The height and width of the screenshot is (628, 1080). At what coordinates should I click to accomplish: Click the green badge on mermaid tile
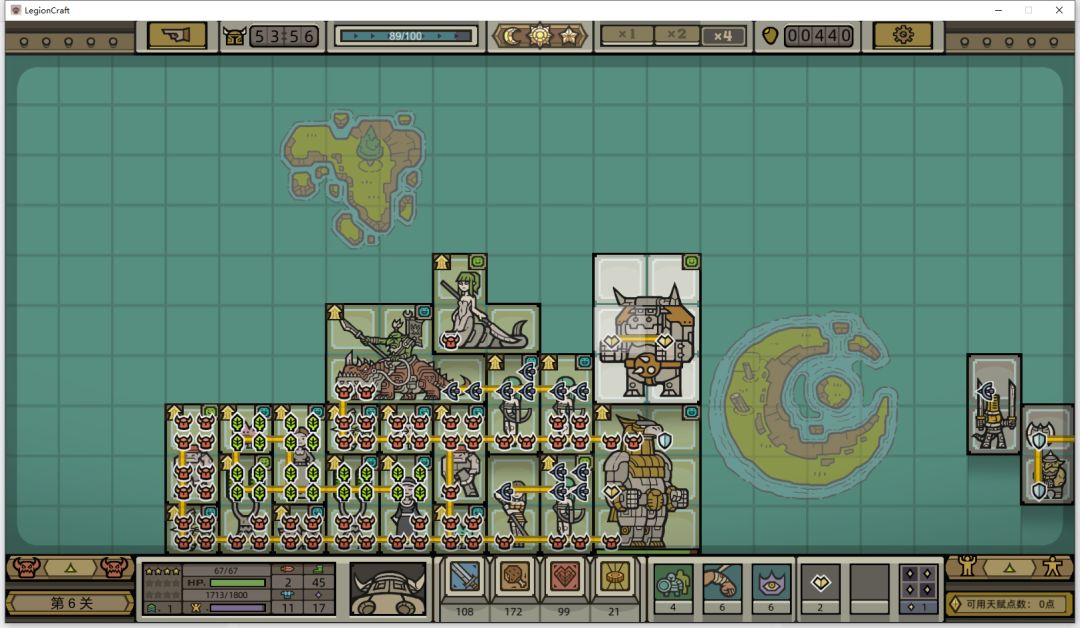pyautogui.click(x=477, y=262)
